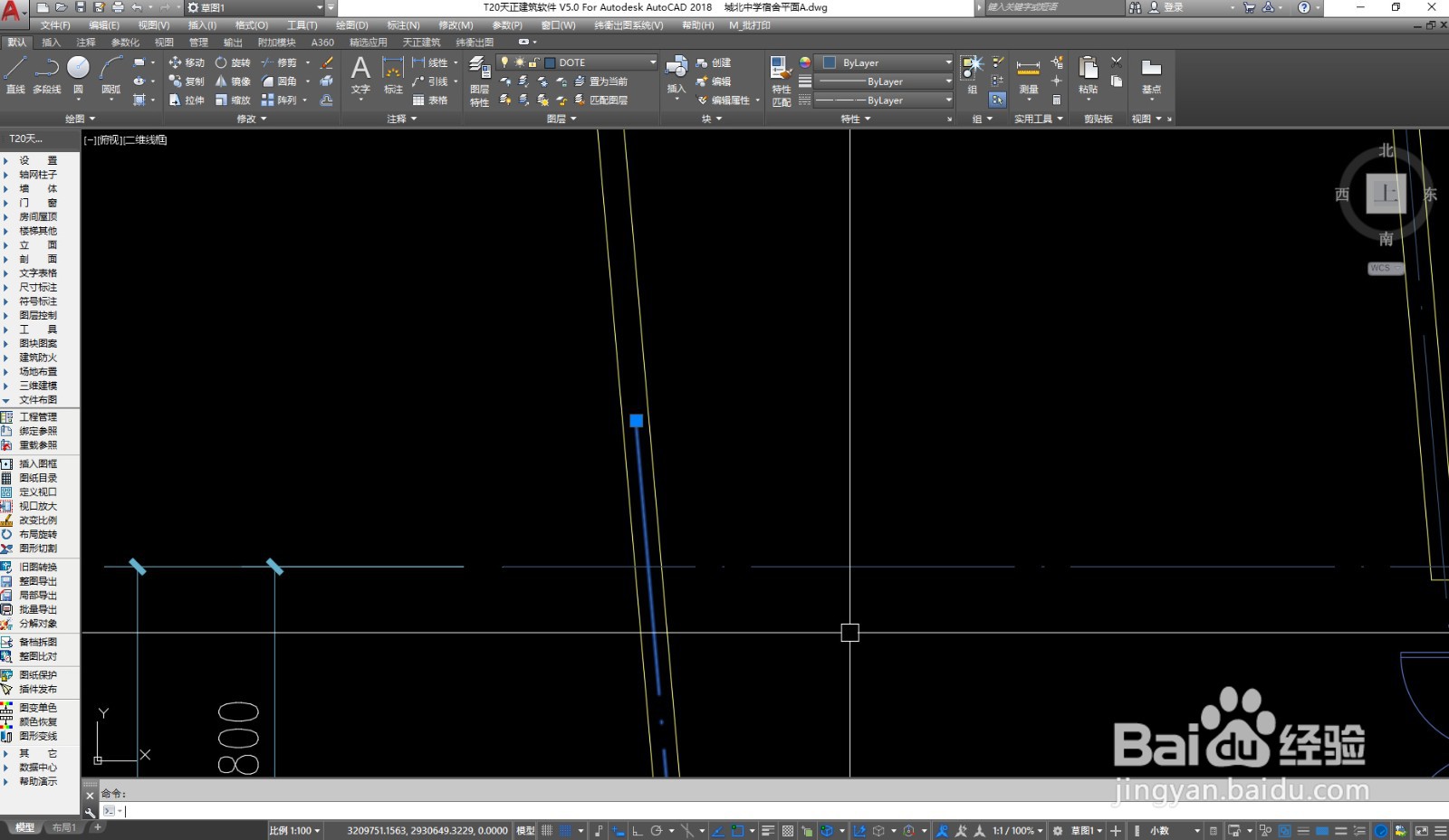Screen dimensions: 1449x840
Task: Click 匹配图层 button
Action: coord(600,100)
